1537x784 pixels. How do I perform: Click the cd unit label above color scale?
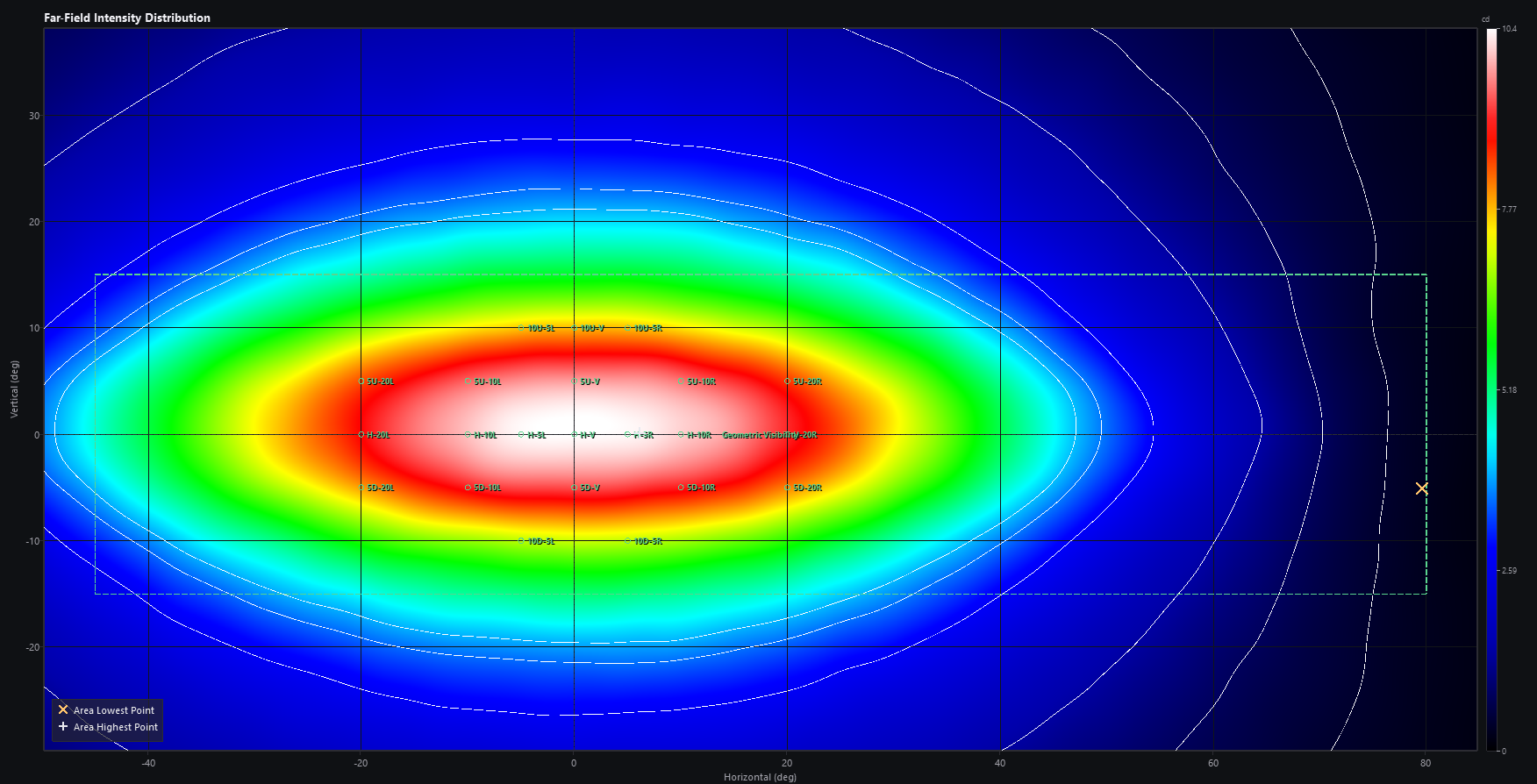pyautogui.click(x=1486, y=19)
